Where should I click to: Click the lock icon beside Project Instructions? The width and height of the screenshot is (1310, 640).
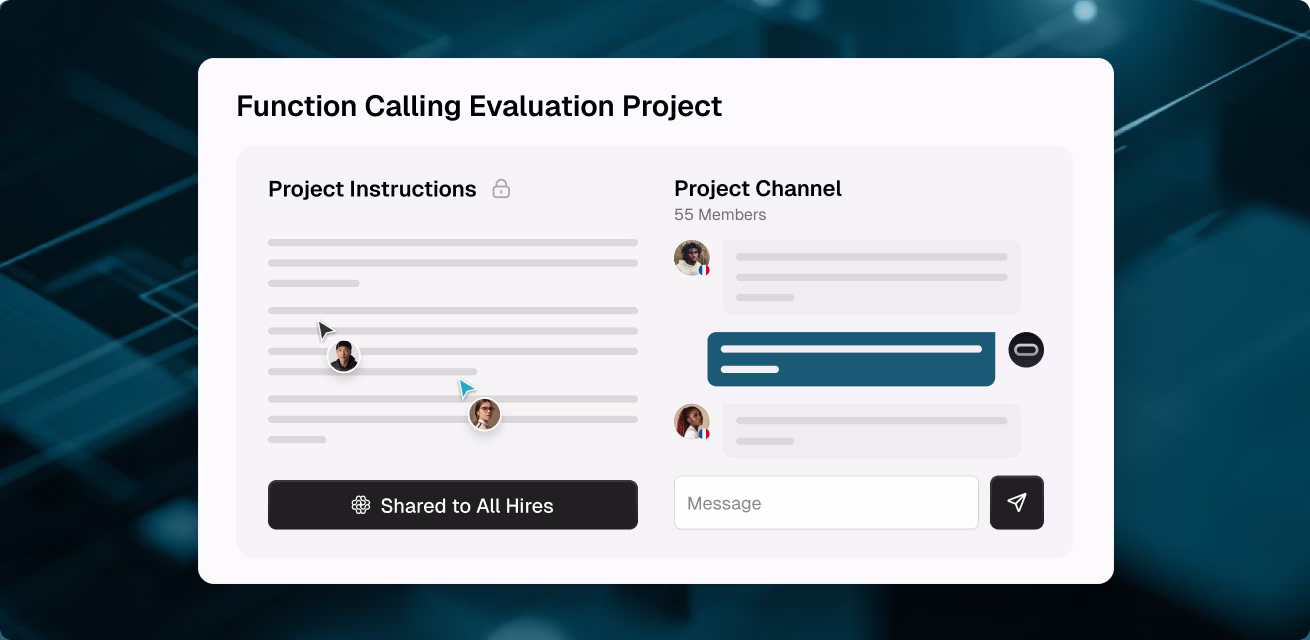click(x=502, y=188)
